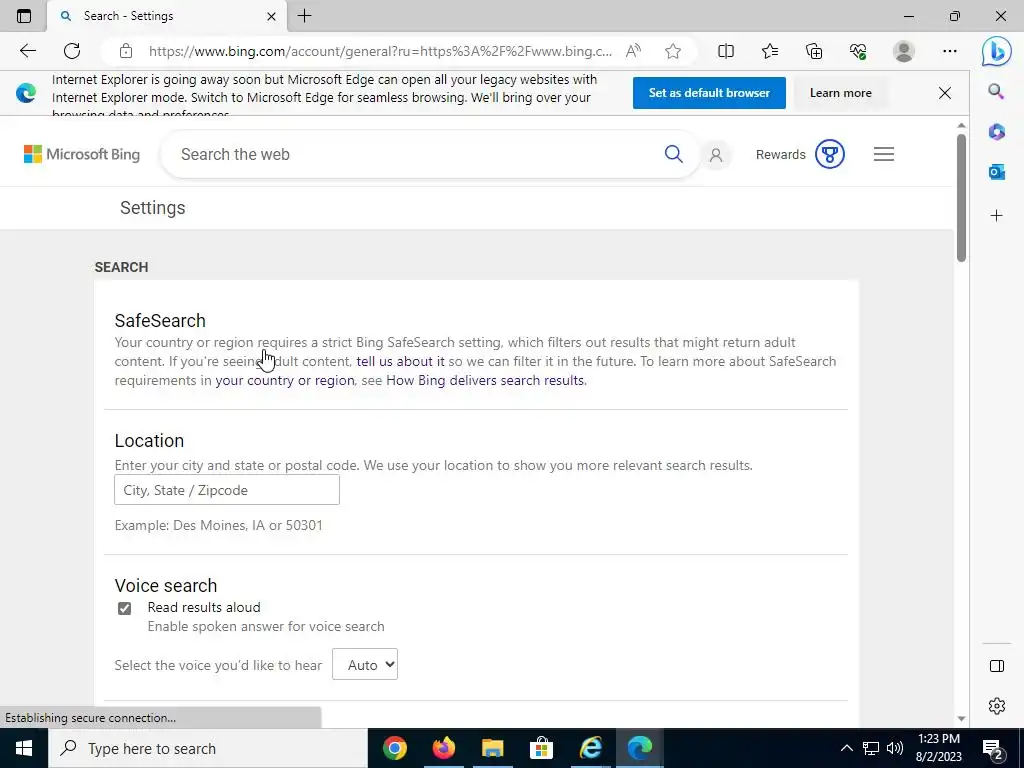Open sidebar search icon
This screenshot has width=1024, height=768.
(996, 91)
